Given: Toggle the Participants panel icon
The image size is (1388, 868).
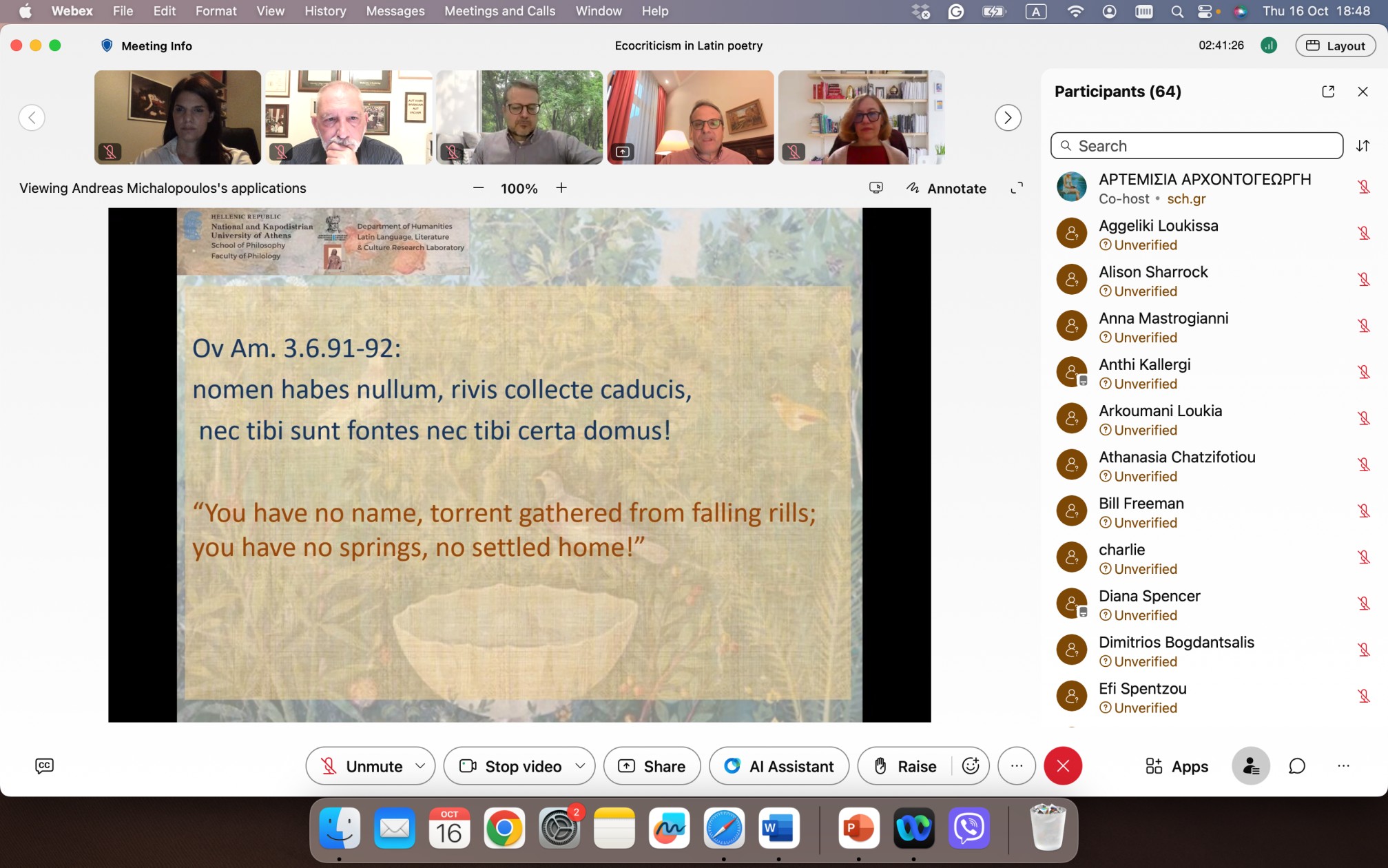Looking at the screenshot, I should [1250, 766].
